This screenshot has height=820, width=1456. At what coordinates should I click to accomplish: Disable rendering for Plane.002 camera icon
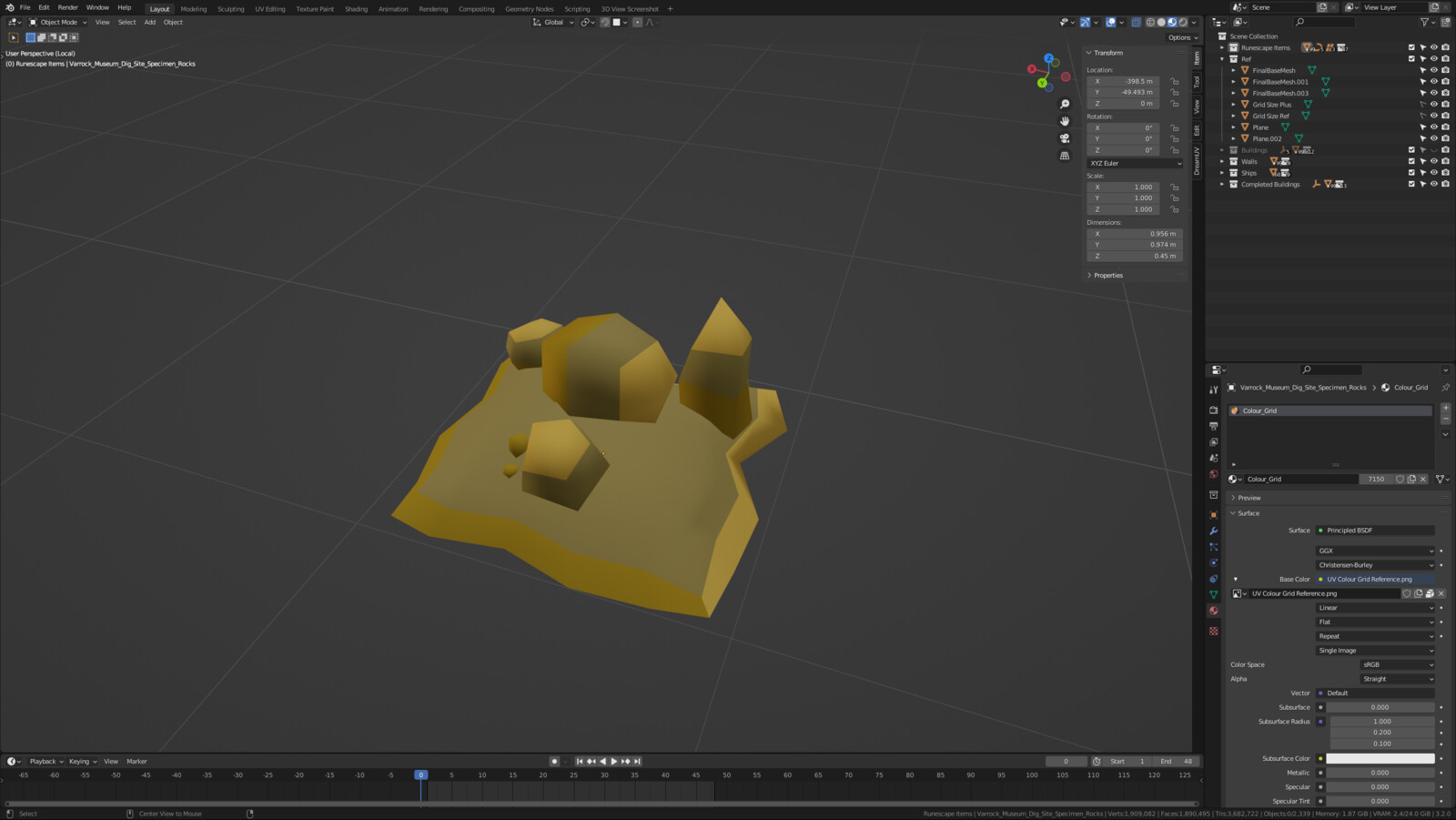[1445, 138]
